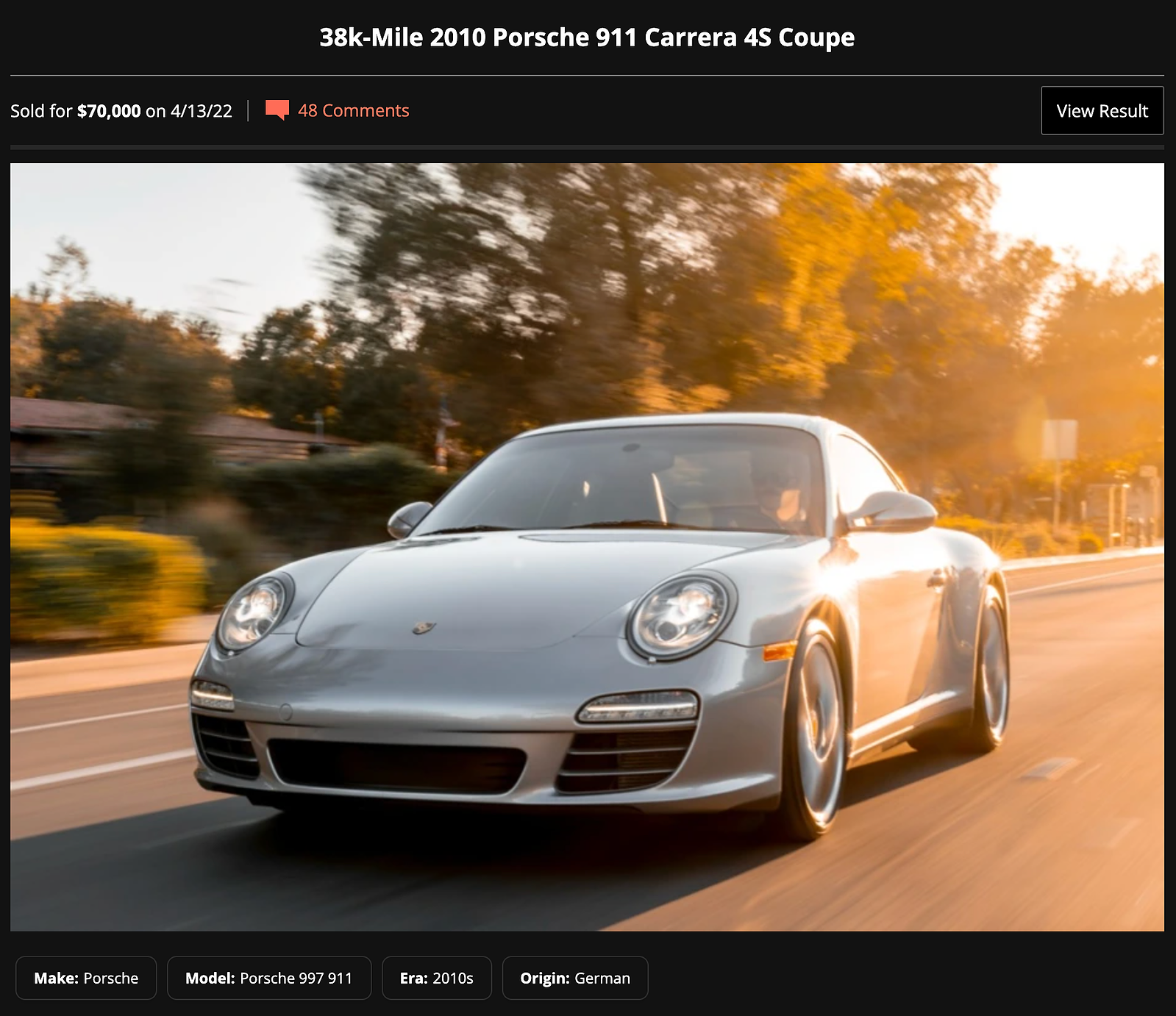Click the listing title 38k-Mile 2010 Porsche 911
Image resolution: width=1176 pixels, height=1016 pixels.
[587, 37]
